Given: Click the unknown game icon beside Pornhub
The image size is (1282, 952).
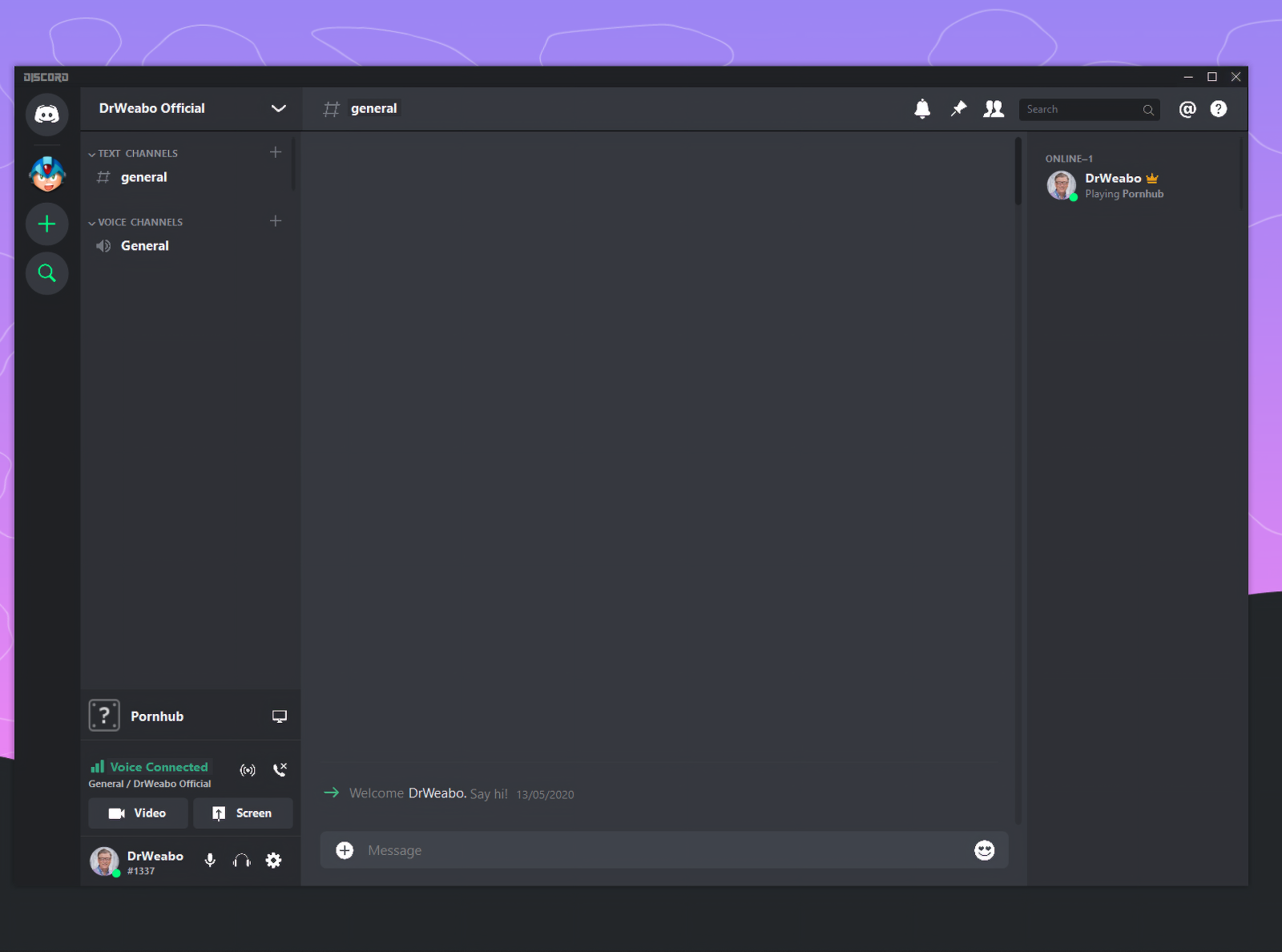Looking at the screenshot, I should click(x=104, y=716).
